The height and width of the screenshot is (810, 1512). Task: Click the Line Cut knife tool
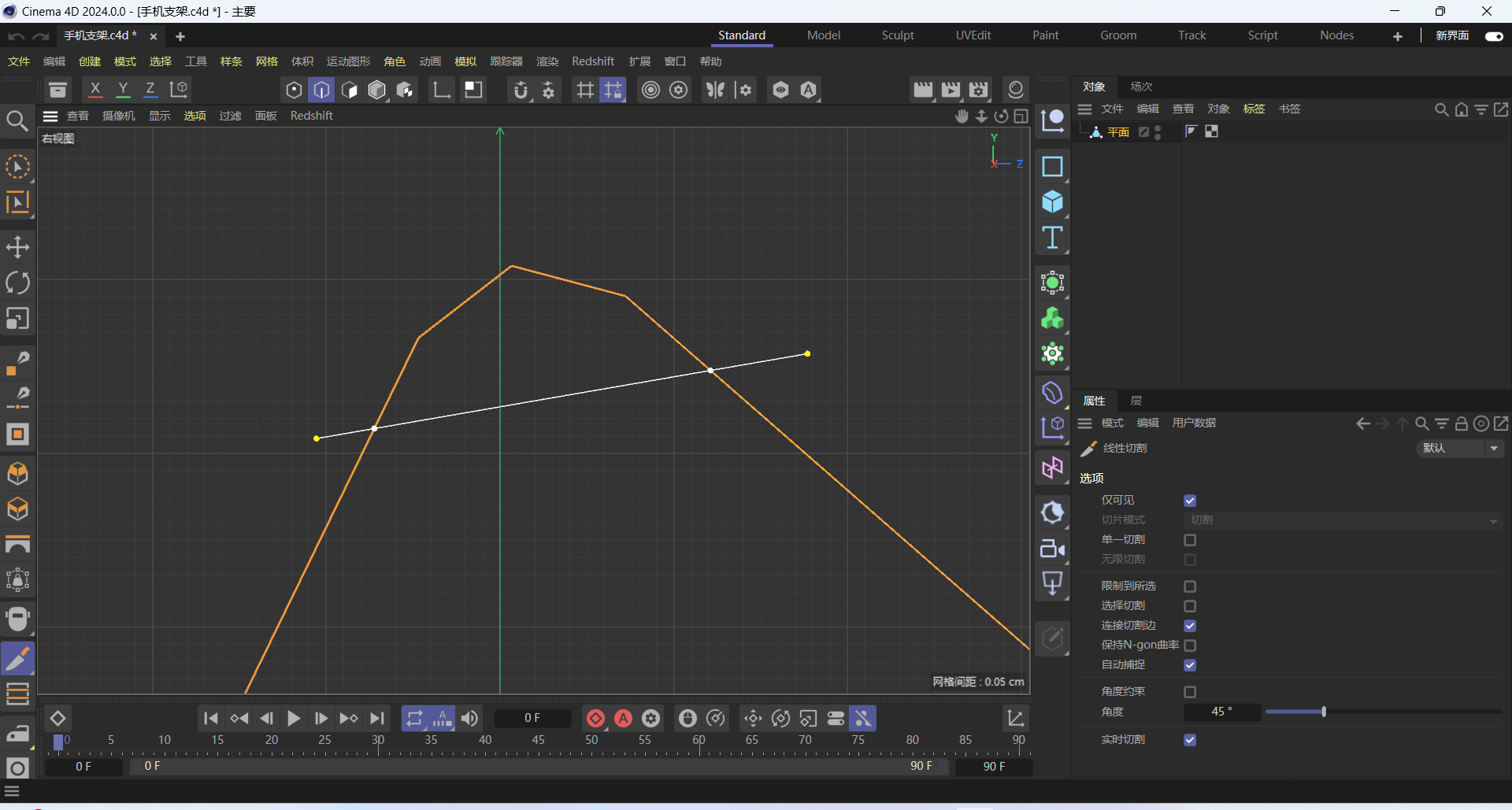pyautogui.click(x=17, y=658)
